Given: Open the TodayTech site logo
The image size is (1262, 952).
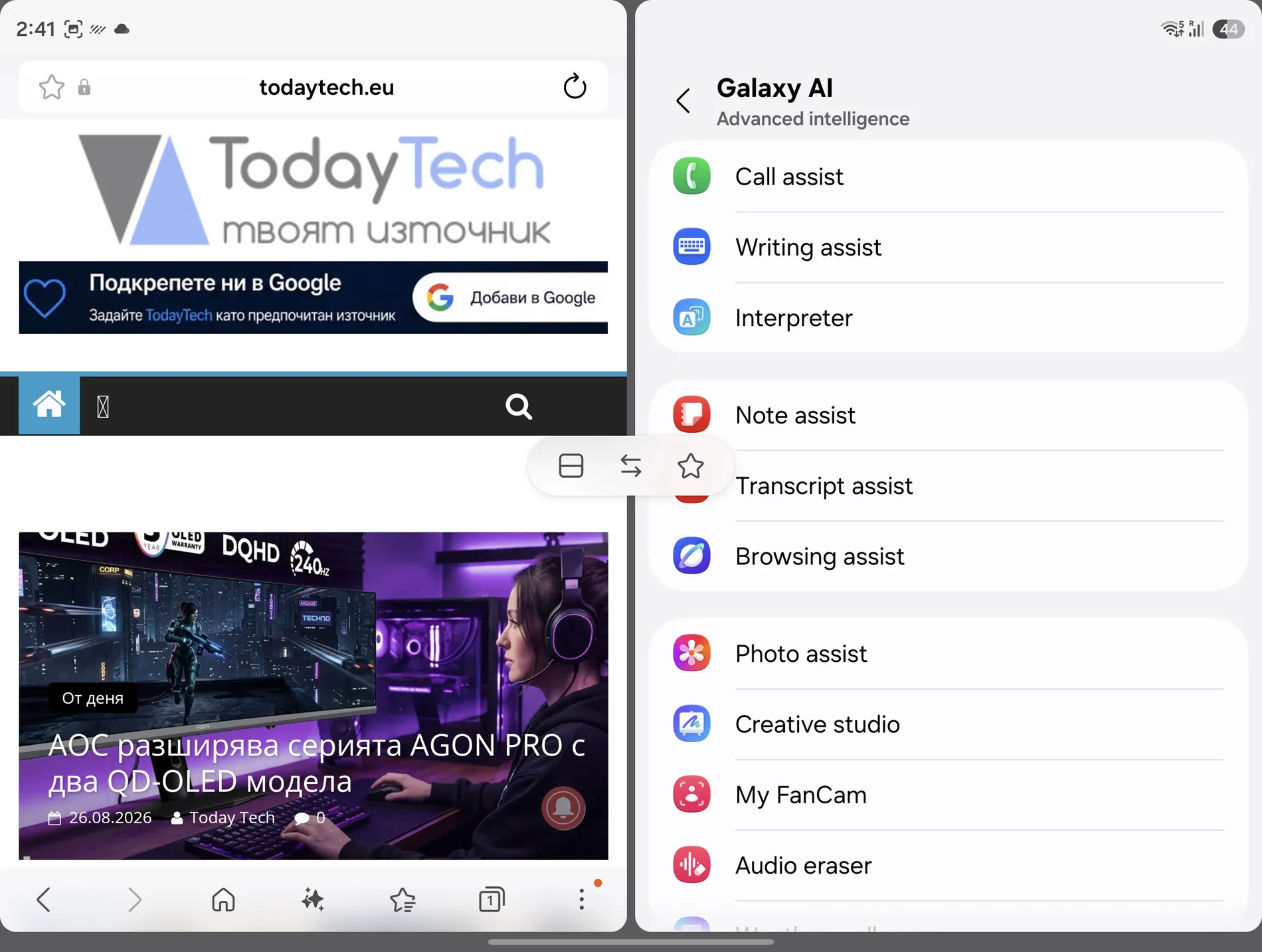Looking at the screenshot, I should tap(314, 189).
